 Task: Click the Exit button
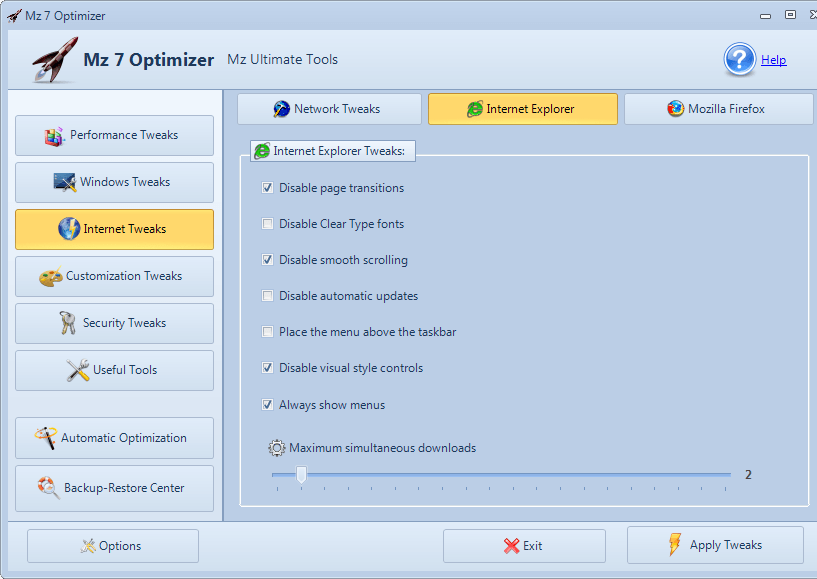coord(524,546)
